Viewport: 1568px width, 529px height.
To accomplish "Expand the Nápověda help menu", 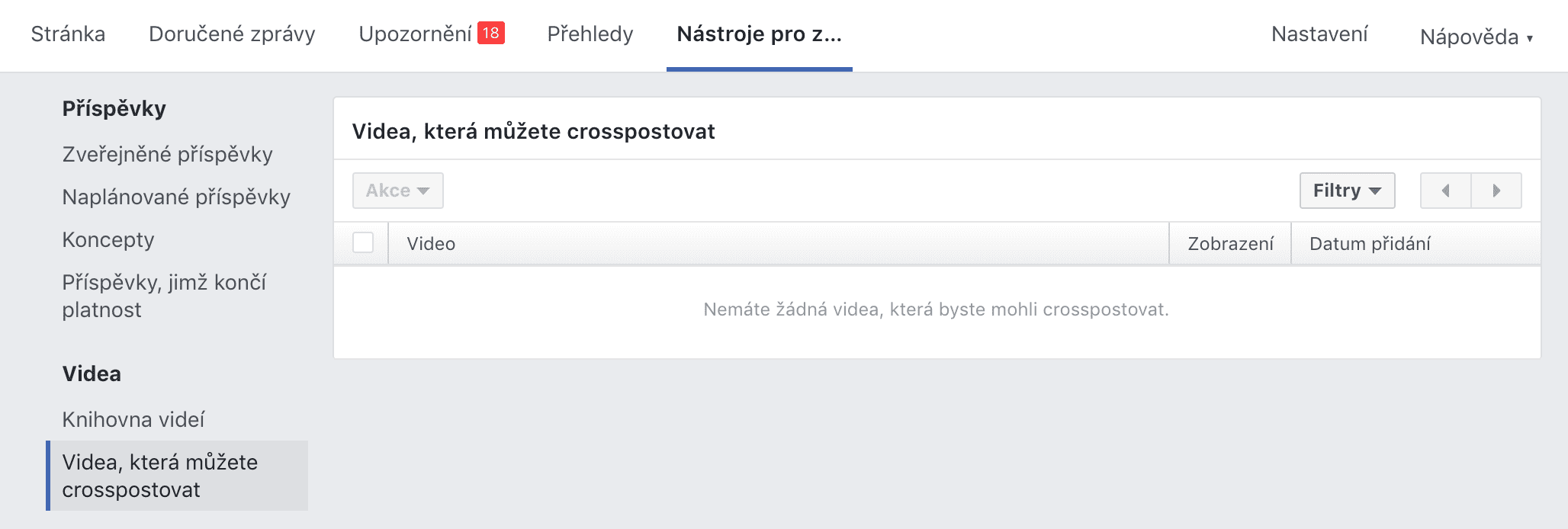I will click(x=1476, y=37).
